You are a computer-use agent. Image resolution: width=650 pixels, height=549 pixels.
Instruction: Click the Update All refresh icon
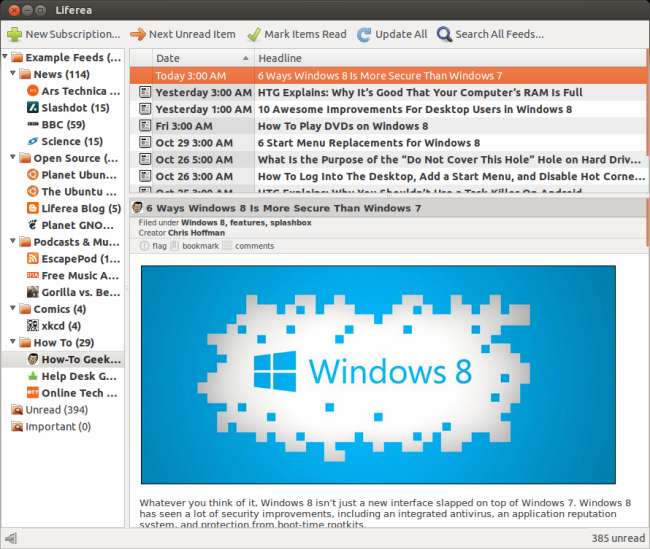(x=364, y=34)
